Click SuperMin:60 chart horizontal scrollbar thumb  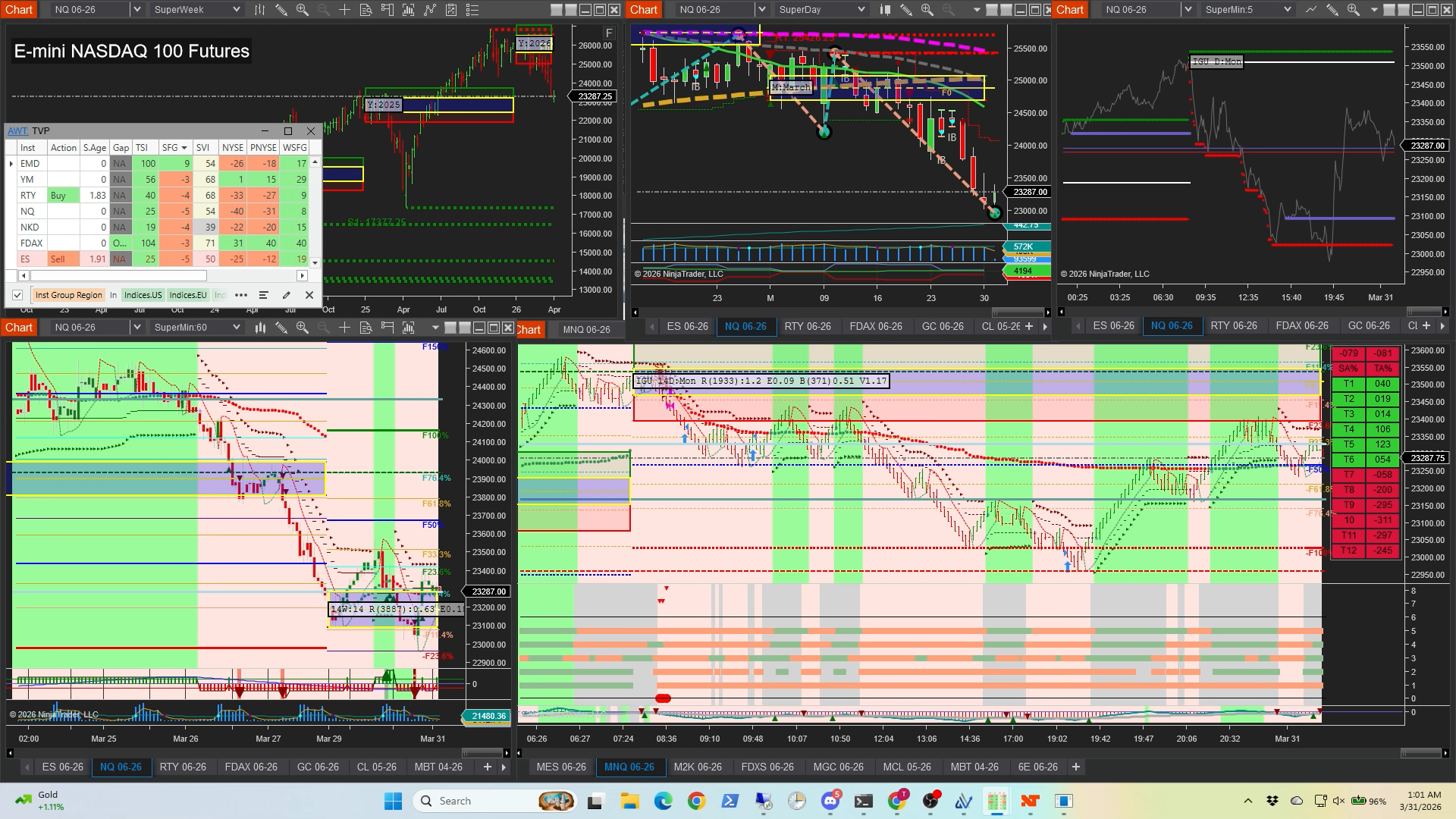coord(482,752)
